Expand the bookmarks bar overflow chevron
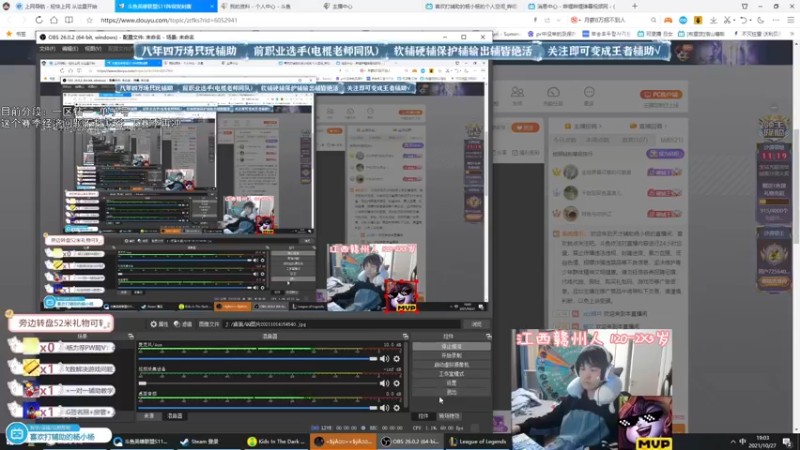800x450 pixels. click(792, 34)
